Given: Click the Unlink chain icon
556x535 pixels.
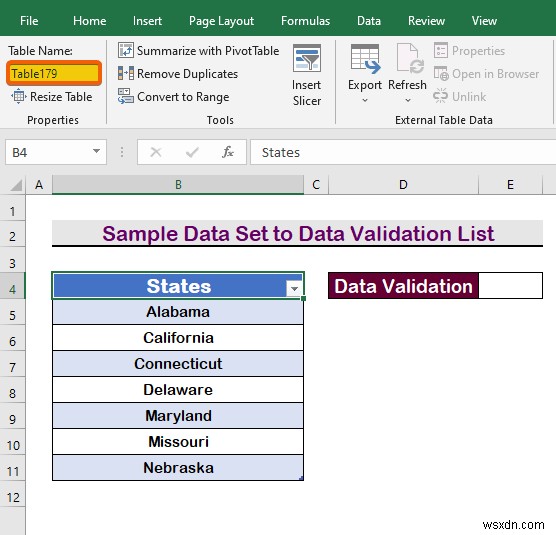Looking at the screenshot, I should pos(440,96).
